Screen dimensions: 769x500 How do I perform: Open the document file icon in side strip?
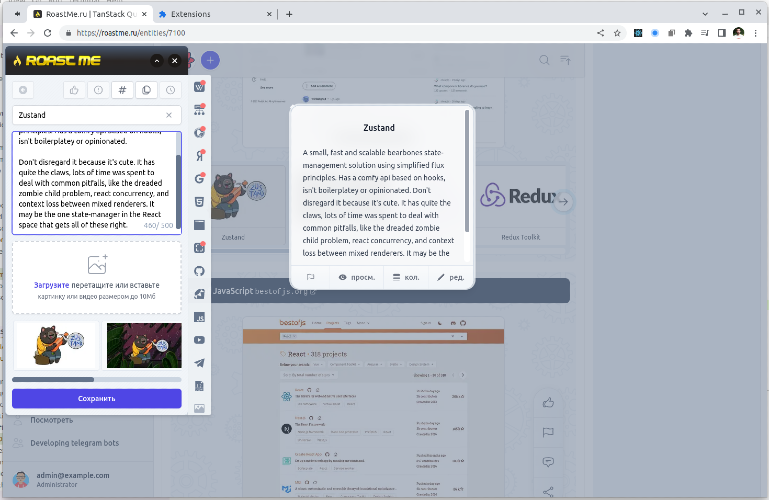pyautogui.click(x=199, y=386)
